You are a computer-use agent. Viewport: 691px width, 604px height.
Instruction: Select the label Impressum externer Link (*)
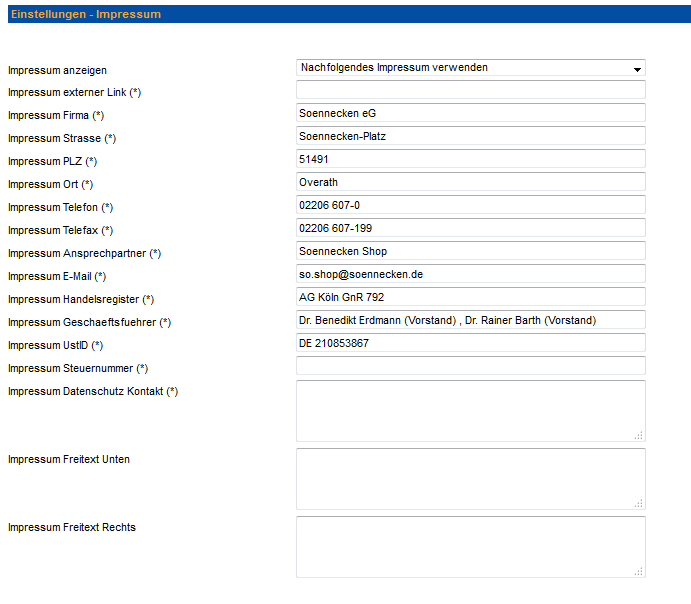[74, 93]
